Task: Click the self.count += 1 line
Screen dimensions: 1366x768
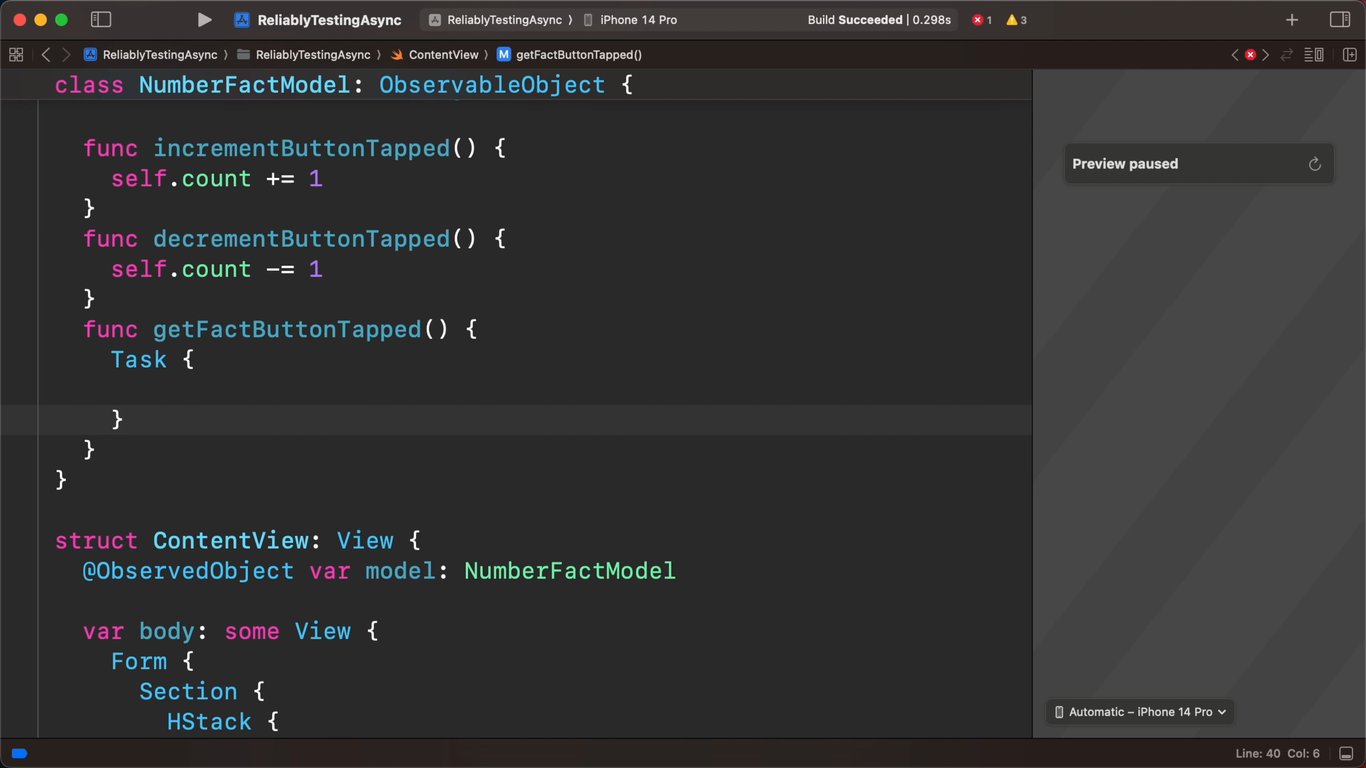Action: pyautogui.click(x=217, y=179)
